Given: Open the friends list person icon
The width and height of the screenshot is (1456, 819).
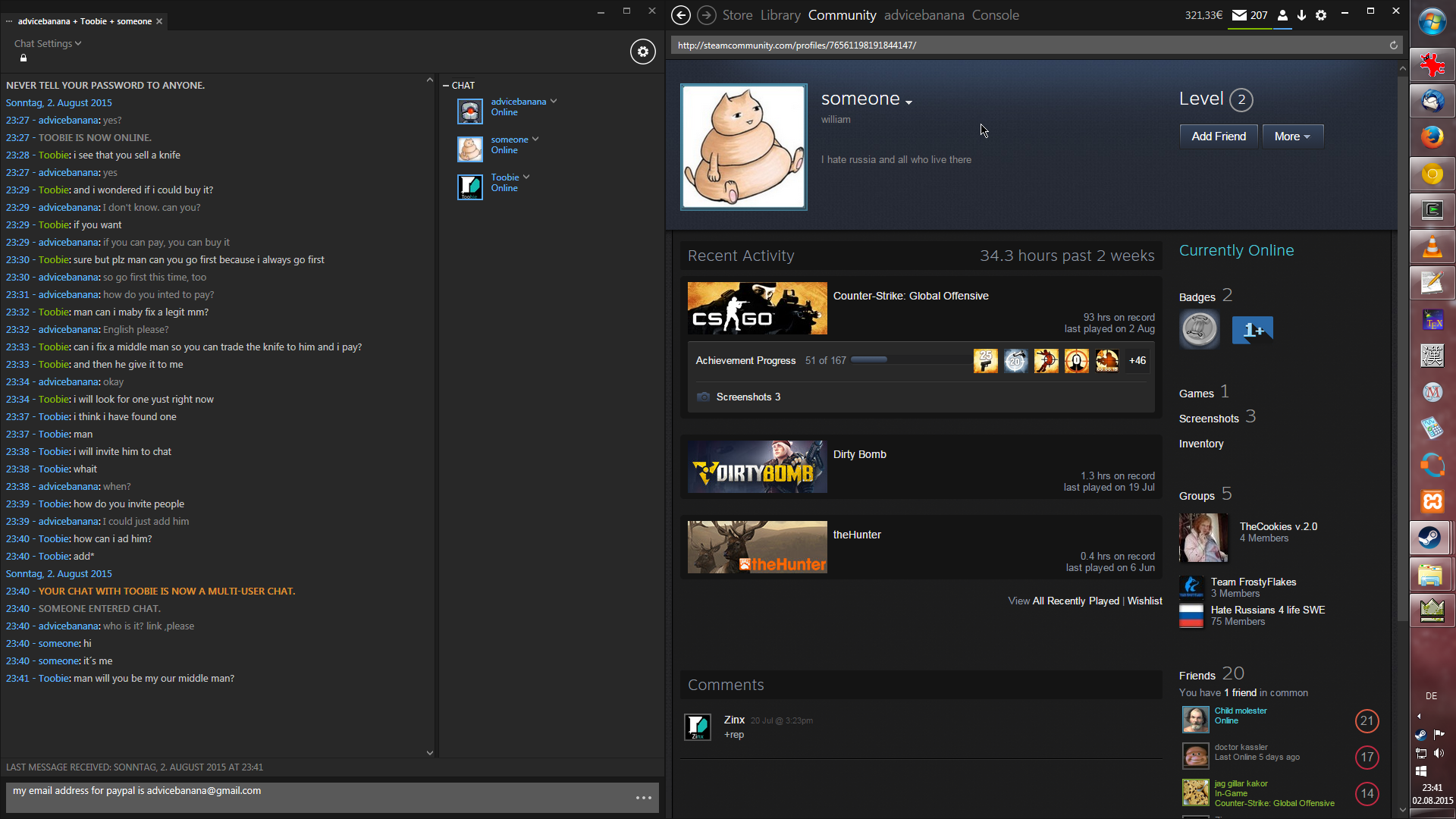Looking at the screenshot, I should (x=1282, y=15).
